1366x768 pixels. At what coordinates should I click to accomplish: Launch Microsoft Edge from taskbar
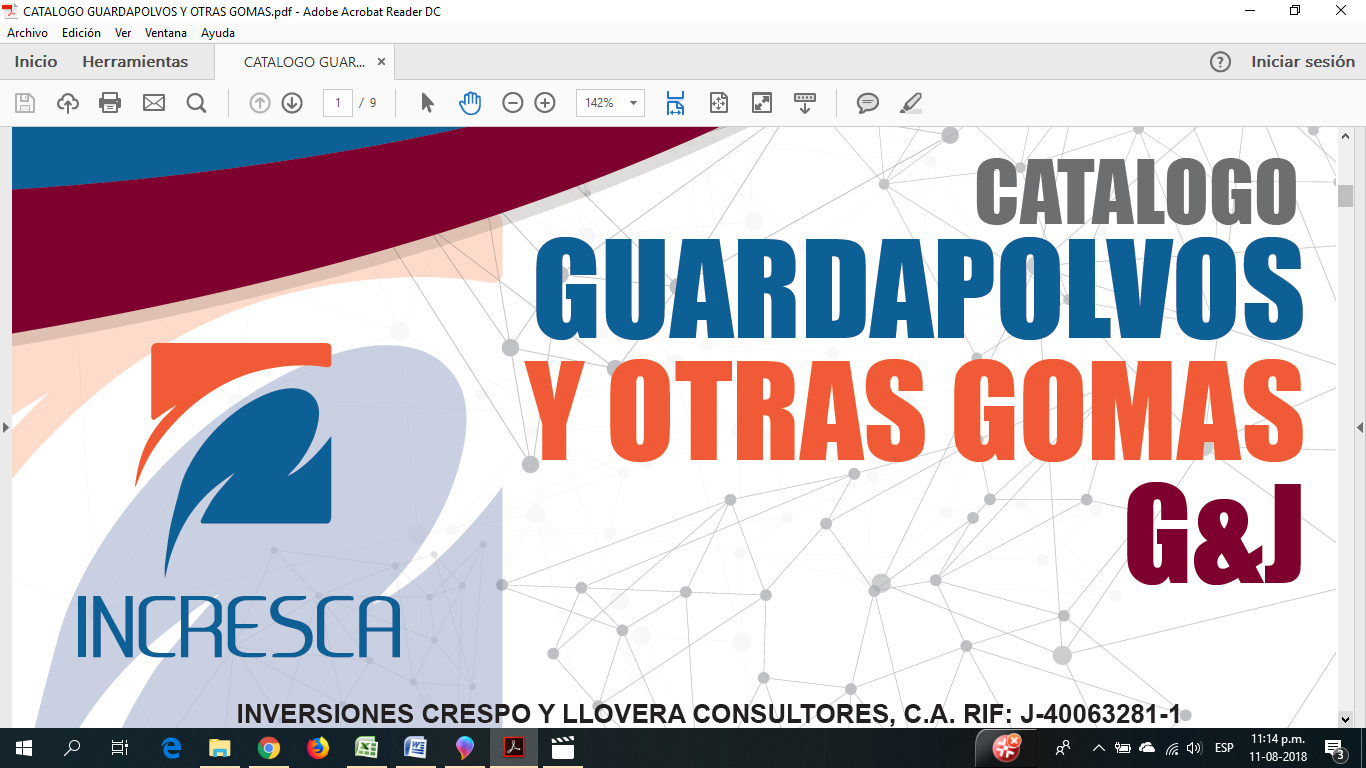(x=171, y=748)
